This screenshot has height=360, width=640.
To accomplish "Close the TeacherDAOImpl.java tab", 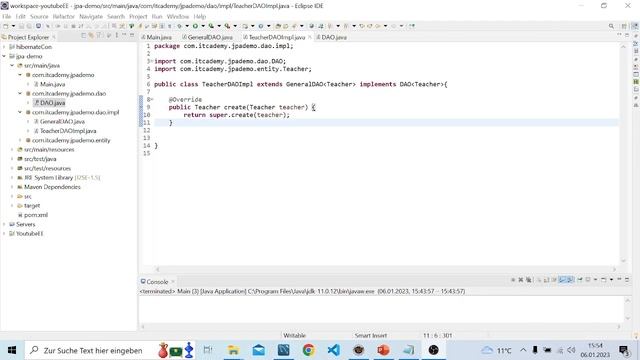I will point(310,37).
